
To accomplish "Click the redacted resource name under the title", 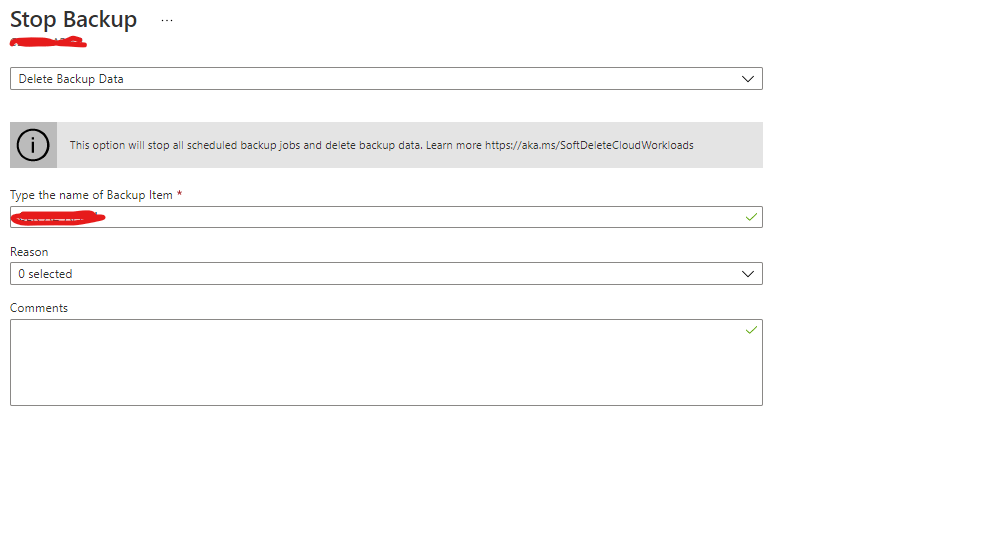I will pos(47,42).
